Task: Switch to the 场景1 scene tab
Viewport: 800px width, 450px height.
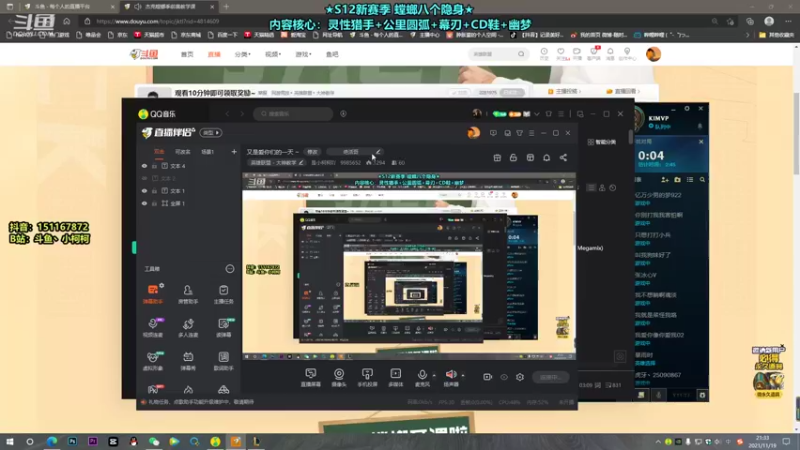Action: pyautogui.click(x=208, y=152)
